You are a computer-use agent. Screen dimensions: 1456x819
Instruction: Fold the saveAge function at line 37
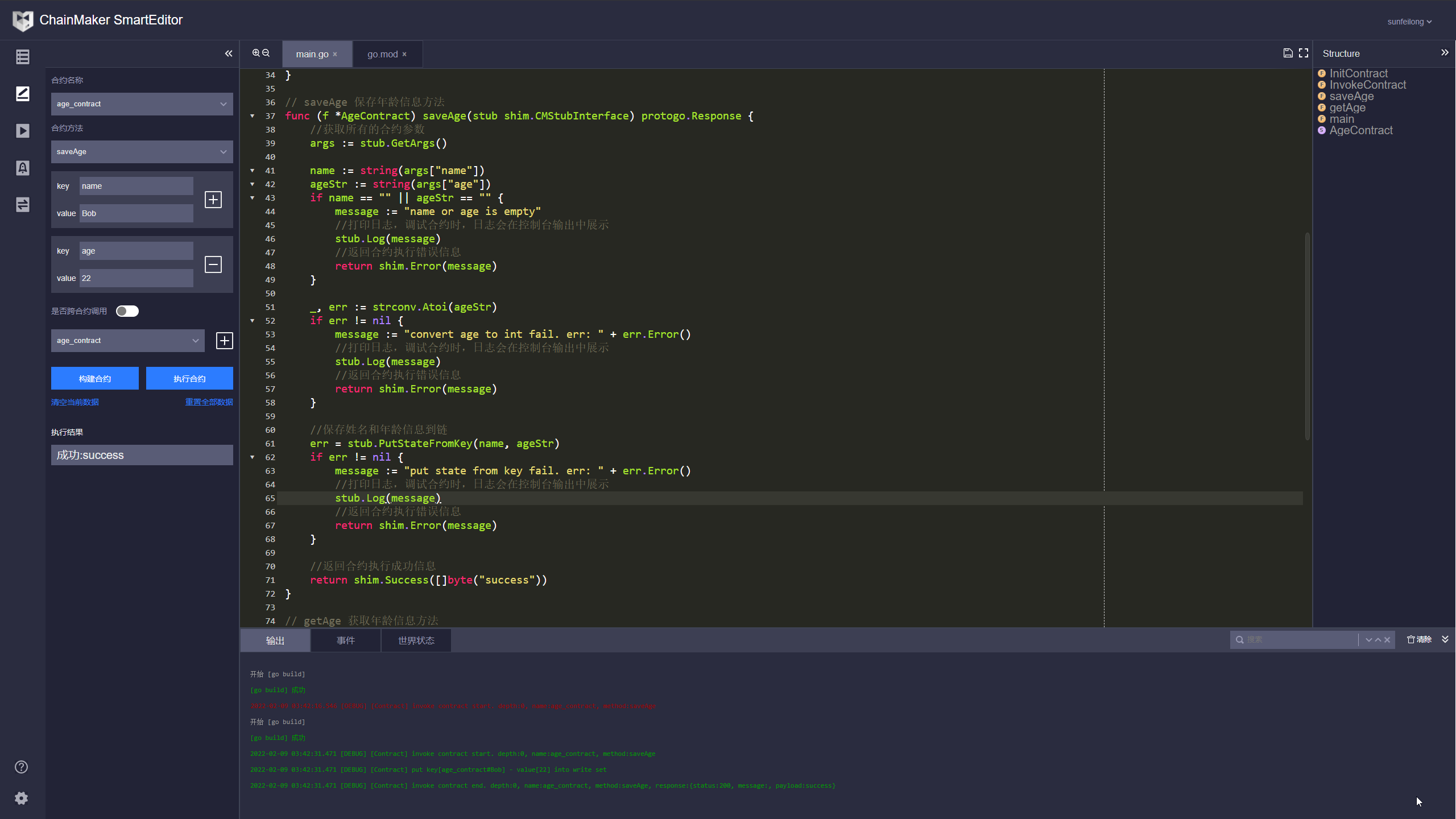[x=253, y=116]
